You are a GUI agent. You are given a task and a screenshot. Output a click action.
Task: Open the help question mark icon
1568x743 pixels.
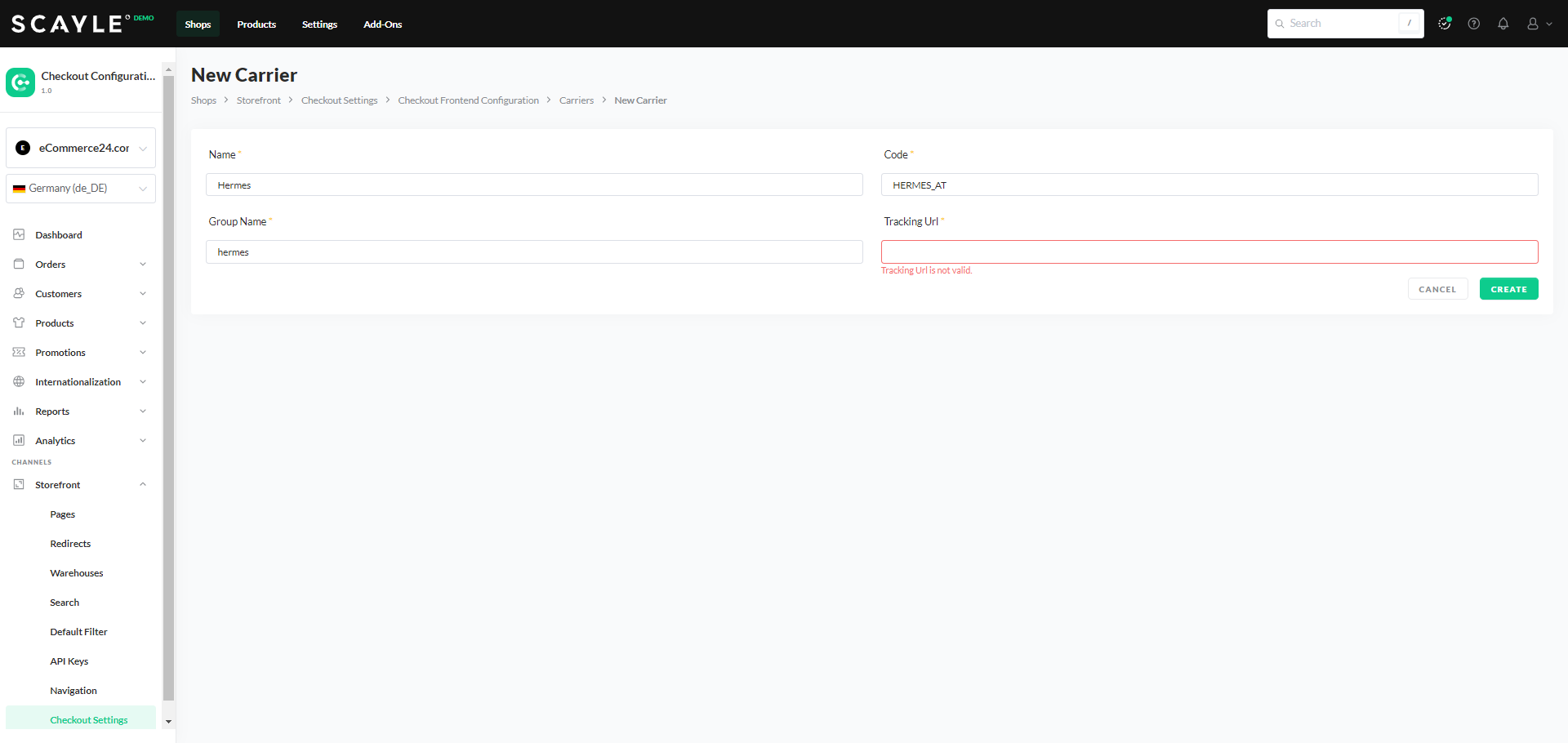1473,24
